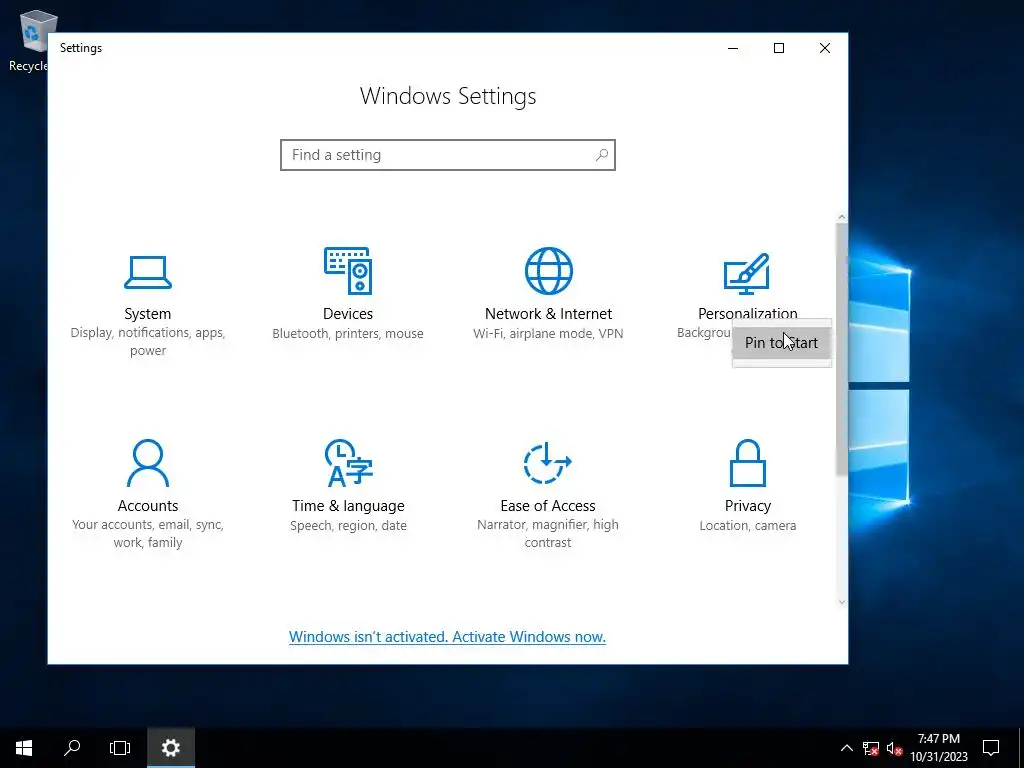This screenshot has height=768, width=1024.
Task: Open the Windows Start button
Action: click(24, 748)
